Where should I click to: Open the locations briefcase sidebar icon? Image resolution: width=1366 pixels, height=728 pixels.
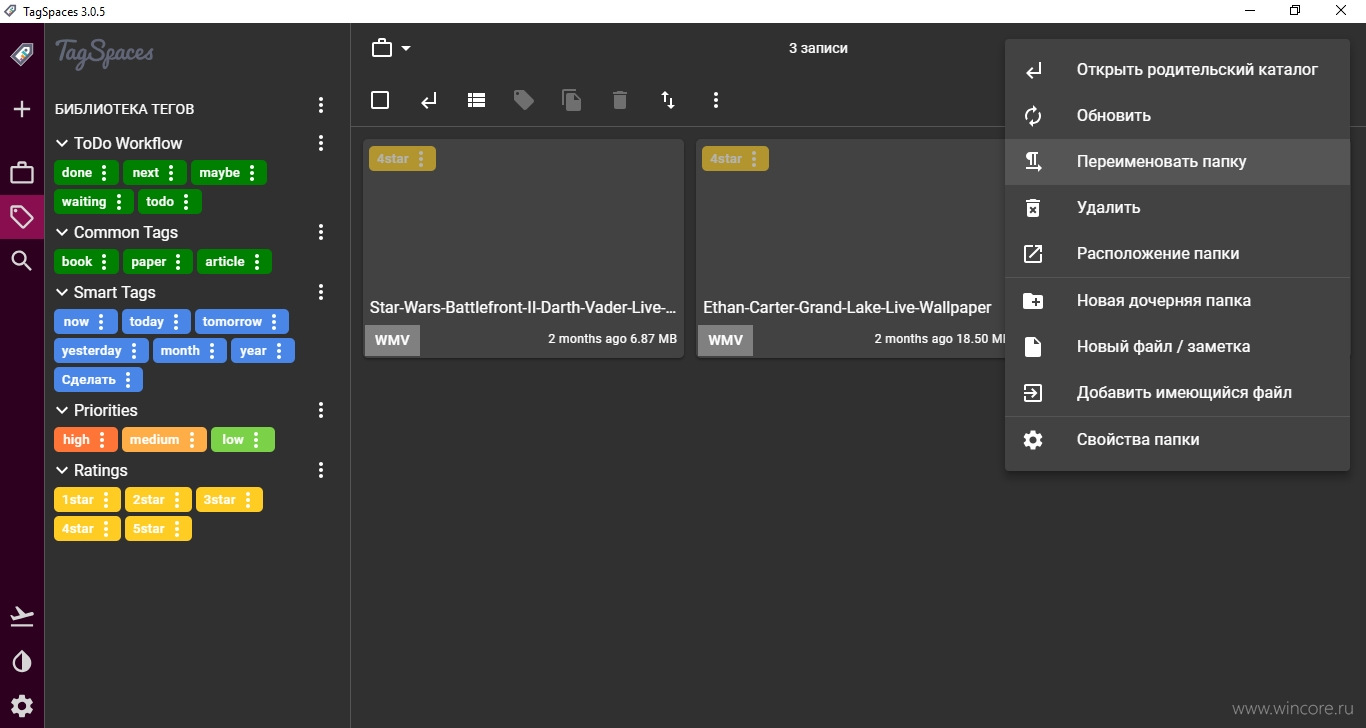coord(22,173)
